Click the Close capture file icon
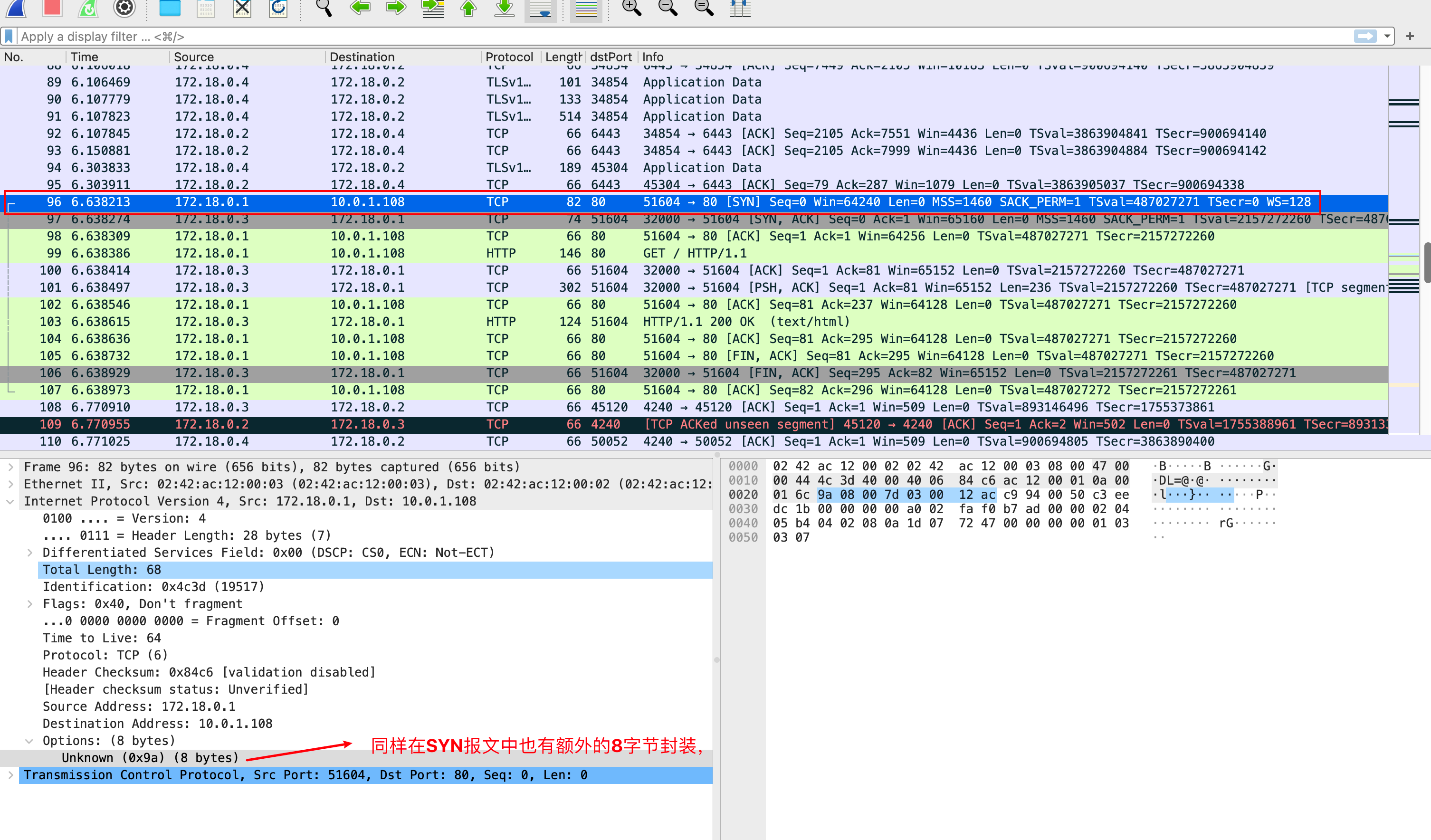The image size is (1431, 840). click(242, 8)
